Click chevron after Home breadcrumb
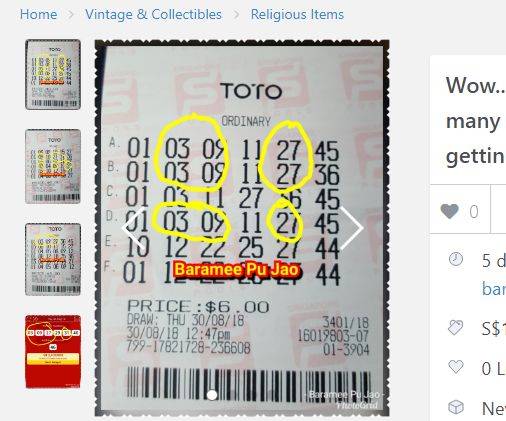The width and height of the screenshot is (506, 421). tap(71, 14)
